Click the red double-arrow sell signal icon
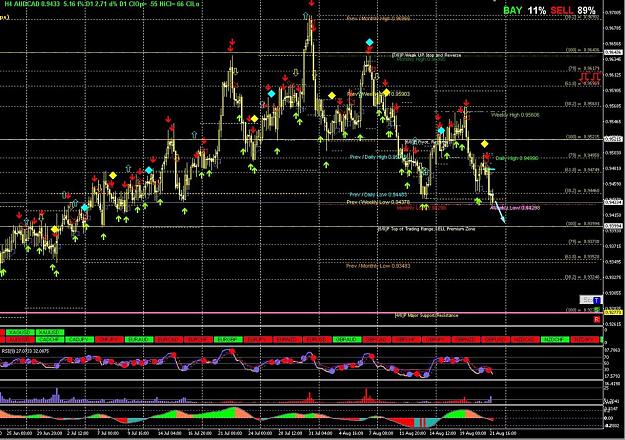The height and width of the screenshot is (440, 625). [590, 76]
